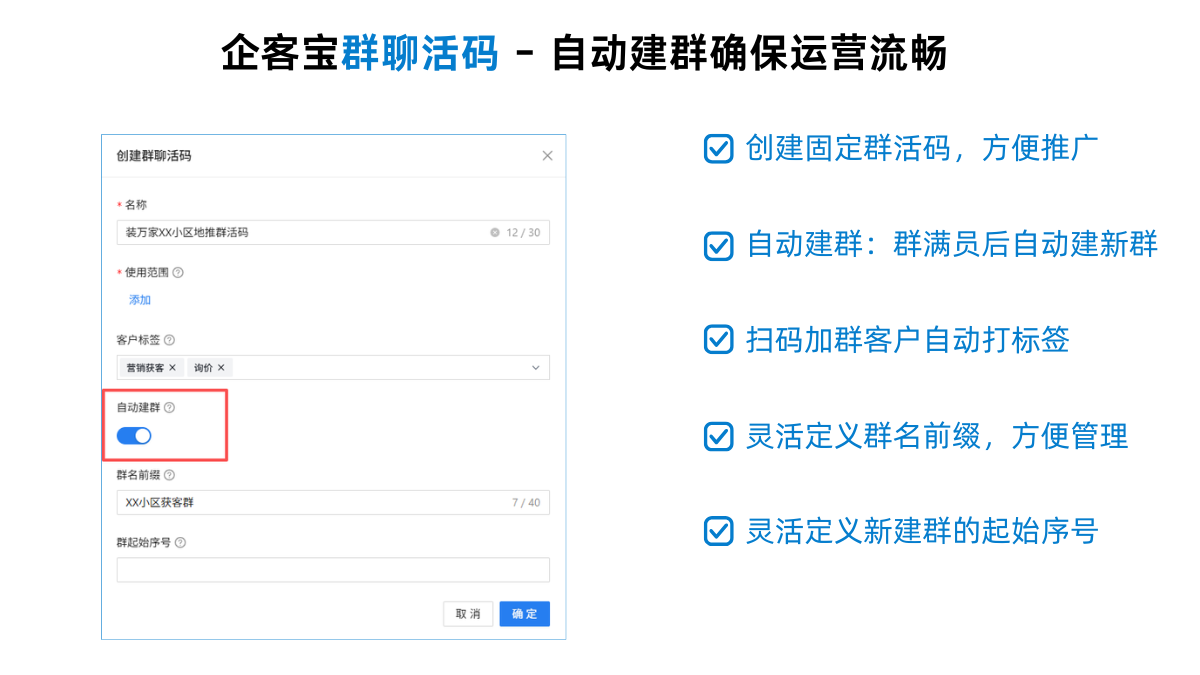The image size is (1200, 675).
Task: Click the 取消 button
Action: tap(468, 614)
